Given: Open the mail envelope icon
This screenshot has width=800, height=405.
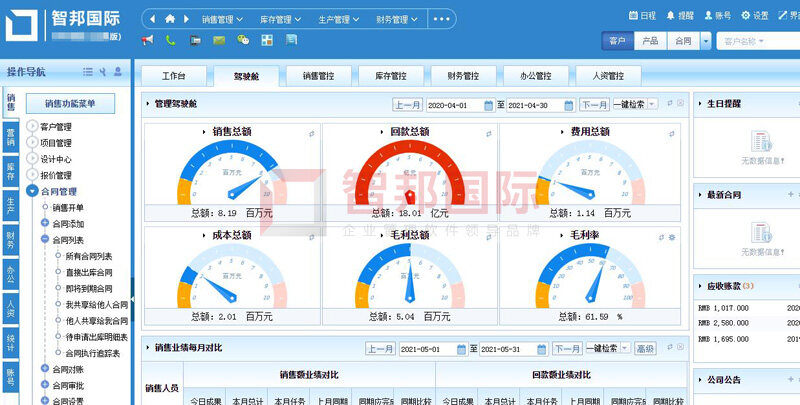Looking at the screenshot, I should point(219,41).
